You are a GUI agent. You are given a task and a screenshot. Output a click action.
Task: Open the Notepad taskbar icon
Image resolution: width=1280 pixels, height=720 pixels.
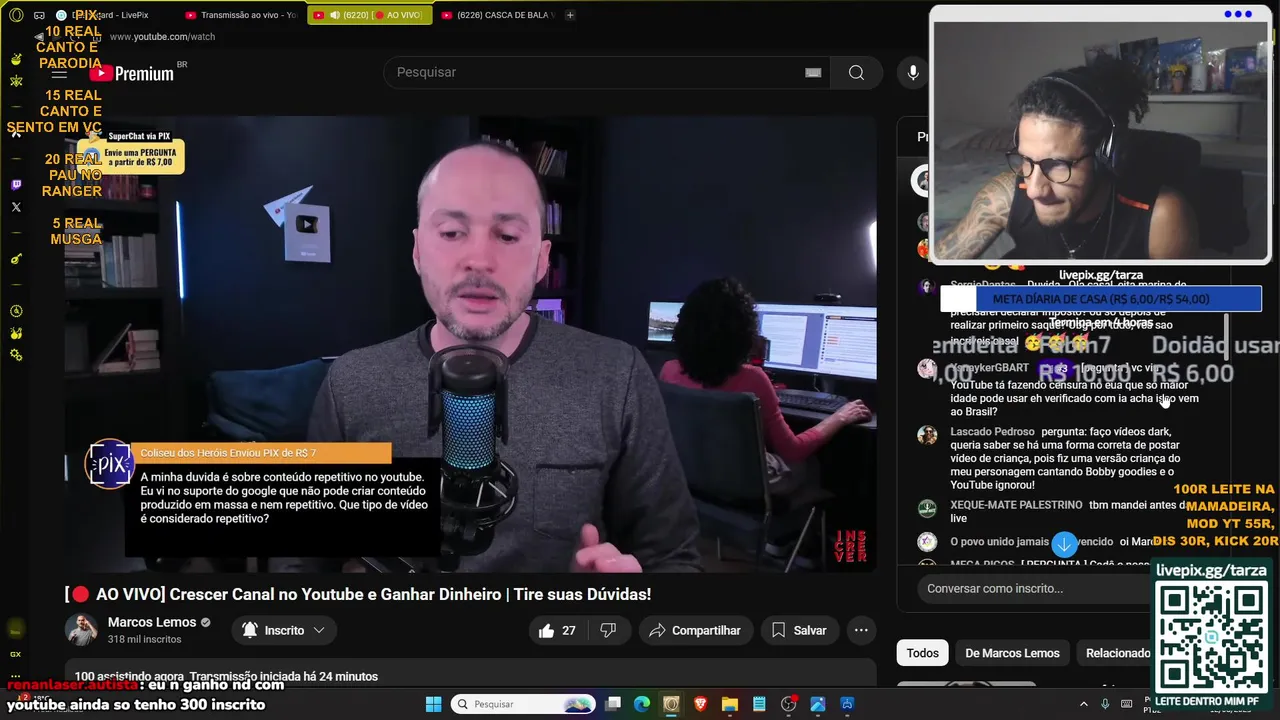click(x=759, y=704)
